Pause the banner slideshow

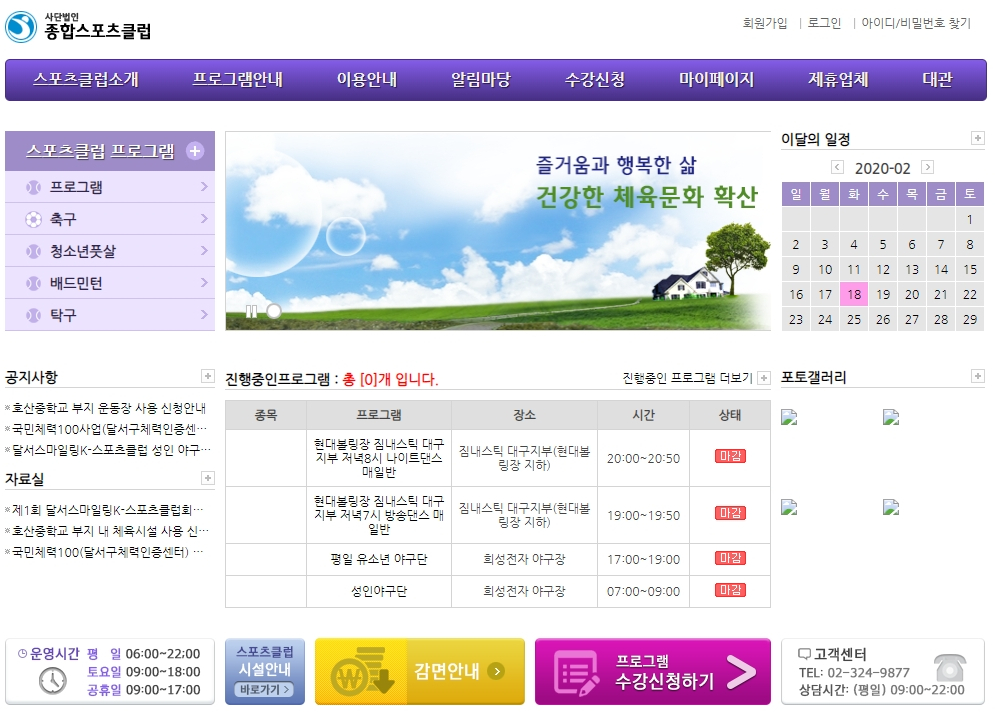(251, 312)
